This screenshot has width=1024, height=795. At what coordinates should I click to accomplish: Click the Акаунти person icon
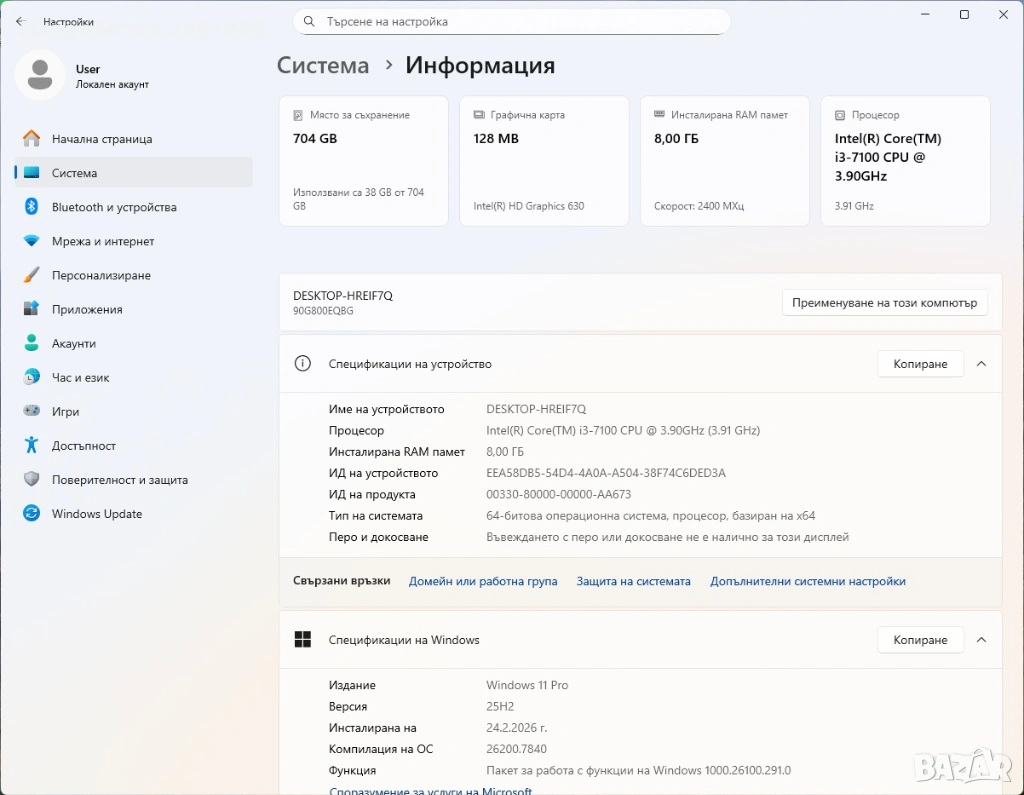(x=32, y=343)
